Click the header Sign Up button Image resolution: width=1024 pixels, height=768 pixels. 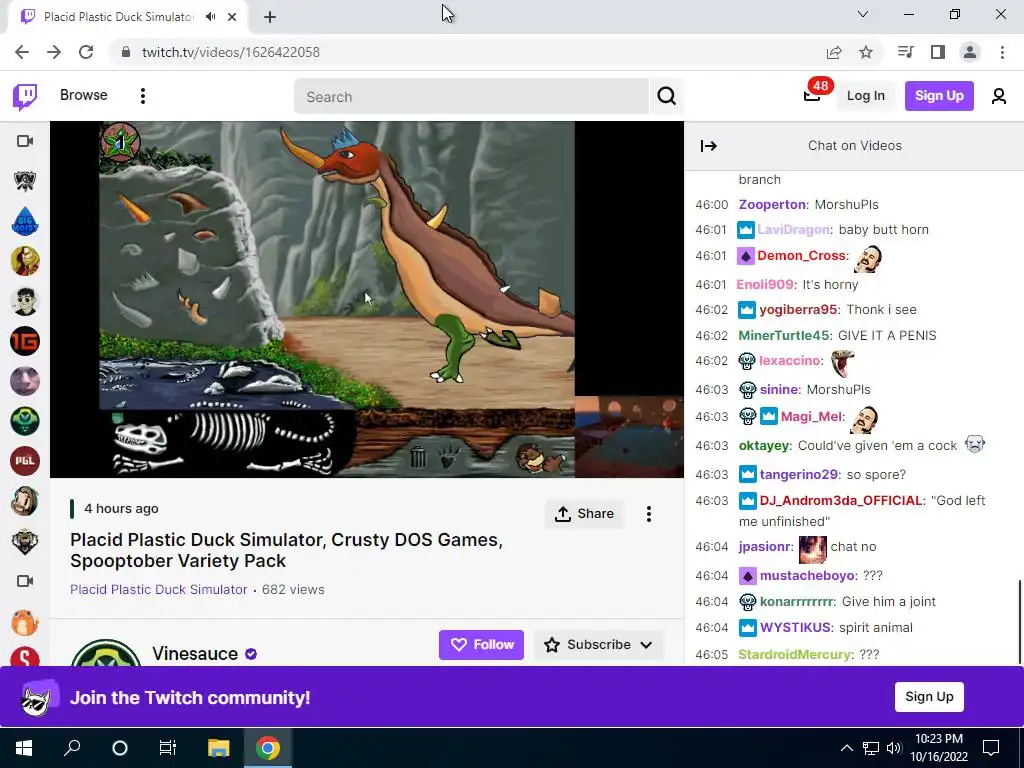tap(939, 96)
